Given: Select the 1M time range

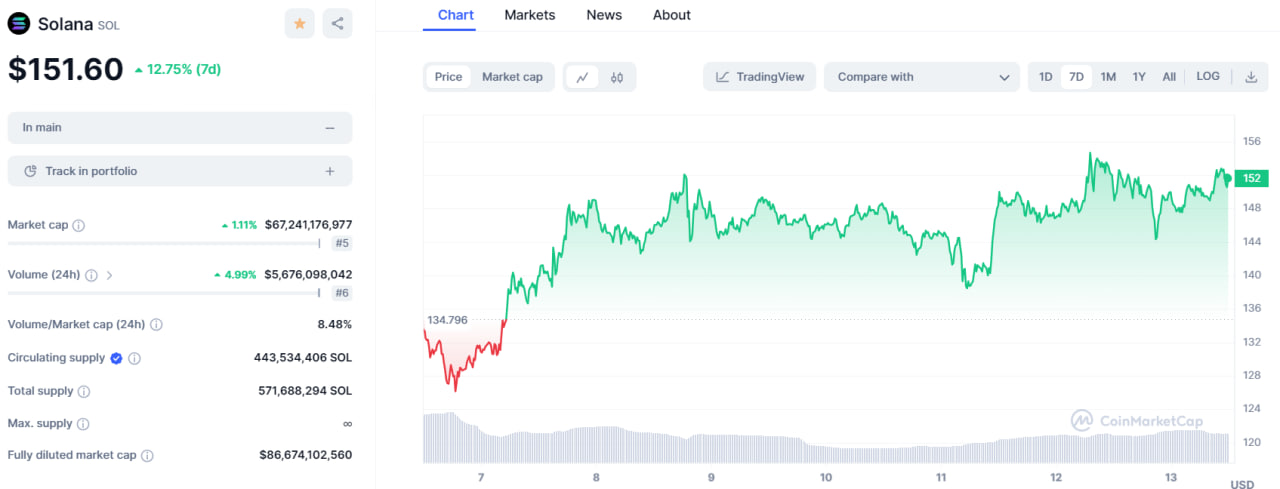Looking at the screenshot, I should [x=1108, y=77].
